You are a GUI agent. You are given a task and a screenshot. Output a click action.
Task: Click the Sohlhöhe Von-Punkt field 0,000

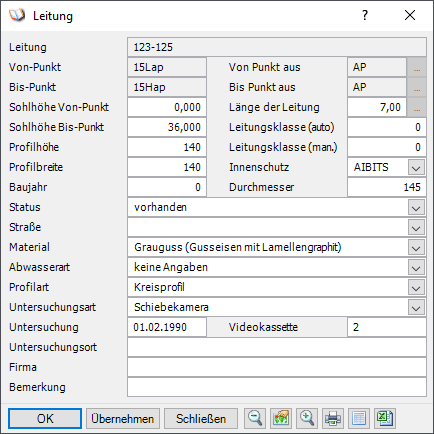click(x=167, y=107)
